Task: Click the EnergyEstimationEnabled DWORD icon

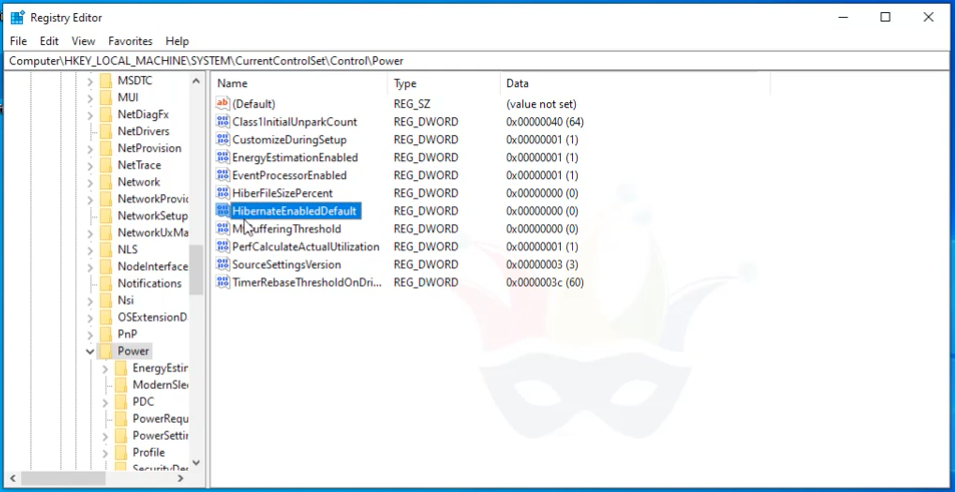Action: [x=223, y=157]
